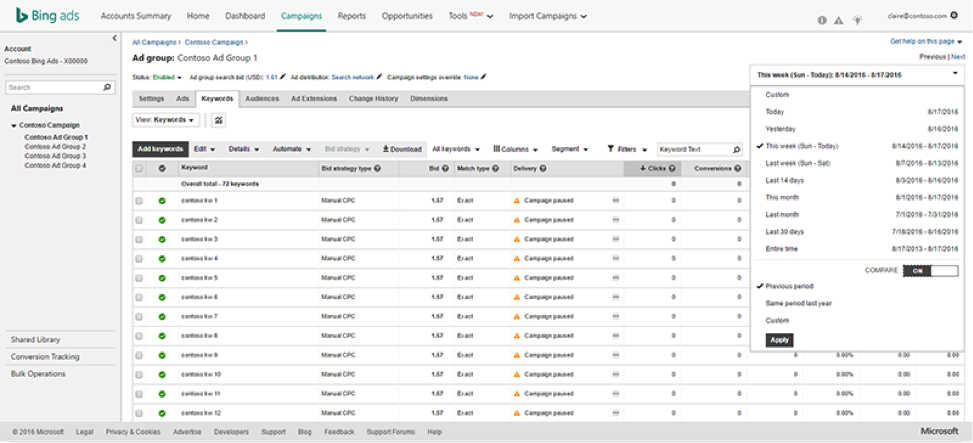Image resolution: width=973 pixels, height=443 pixels.
Task: Open help icon for Match type
Action: [495, 168]
